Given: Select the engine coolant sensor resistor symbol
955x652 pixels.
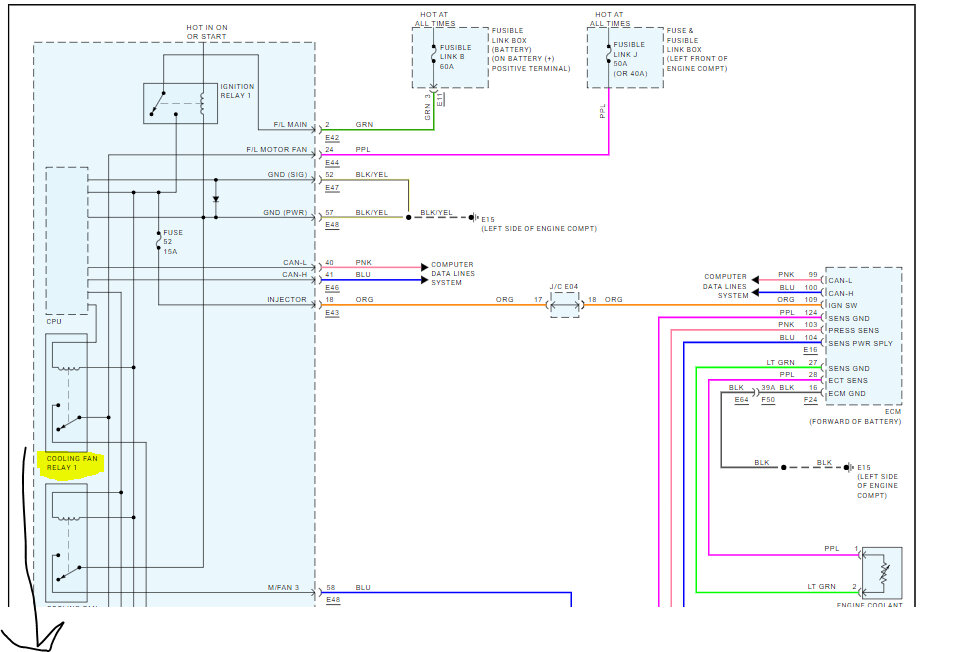Looking at the screenshot, I should (882, 573).
